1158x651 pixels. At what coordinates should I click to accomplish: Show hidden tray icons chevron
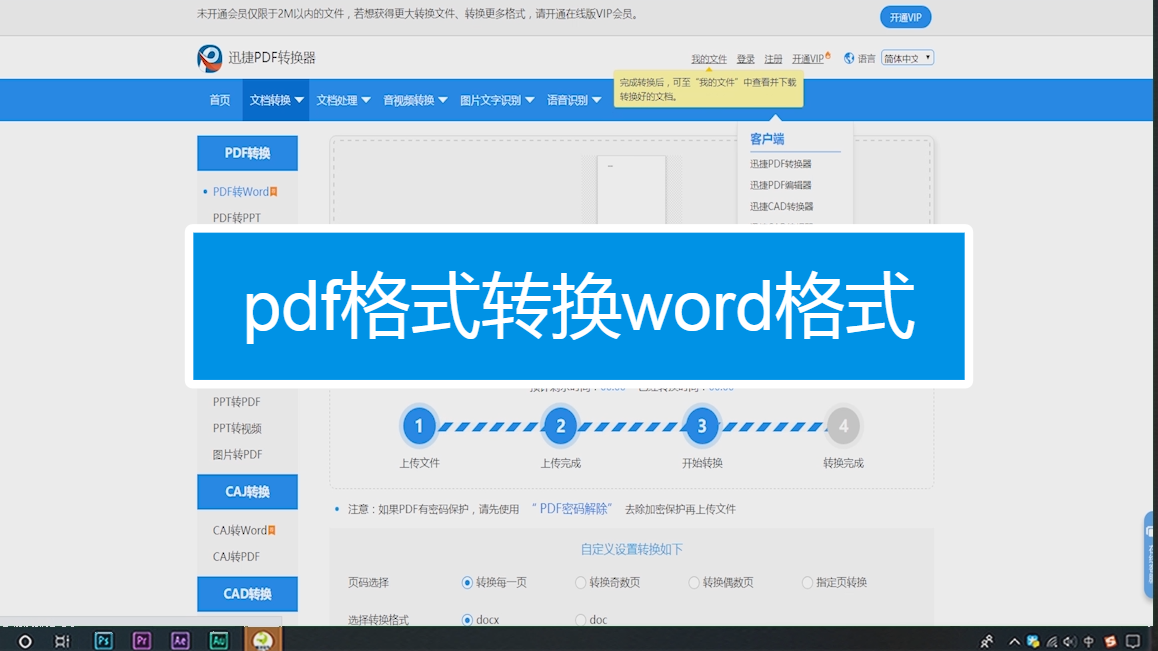(1014, 641)
